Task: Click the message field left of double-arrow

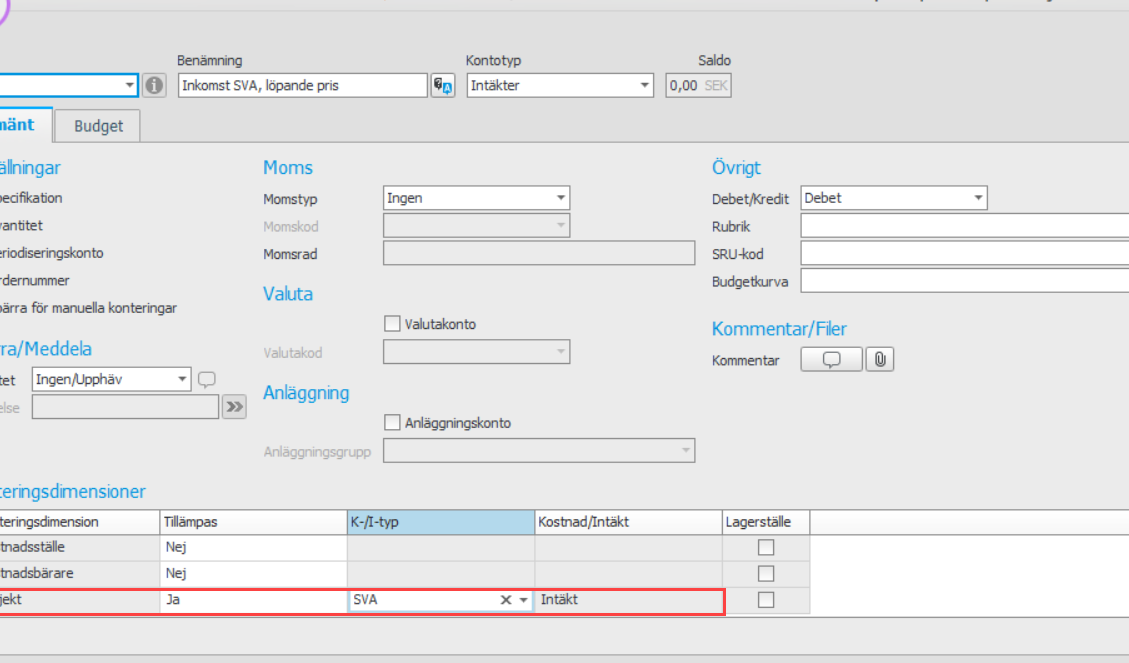Action: [x=125, y=407]
